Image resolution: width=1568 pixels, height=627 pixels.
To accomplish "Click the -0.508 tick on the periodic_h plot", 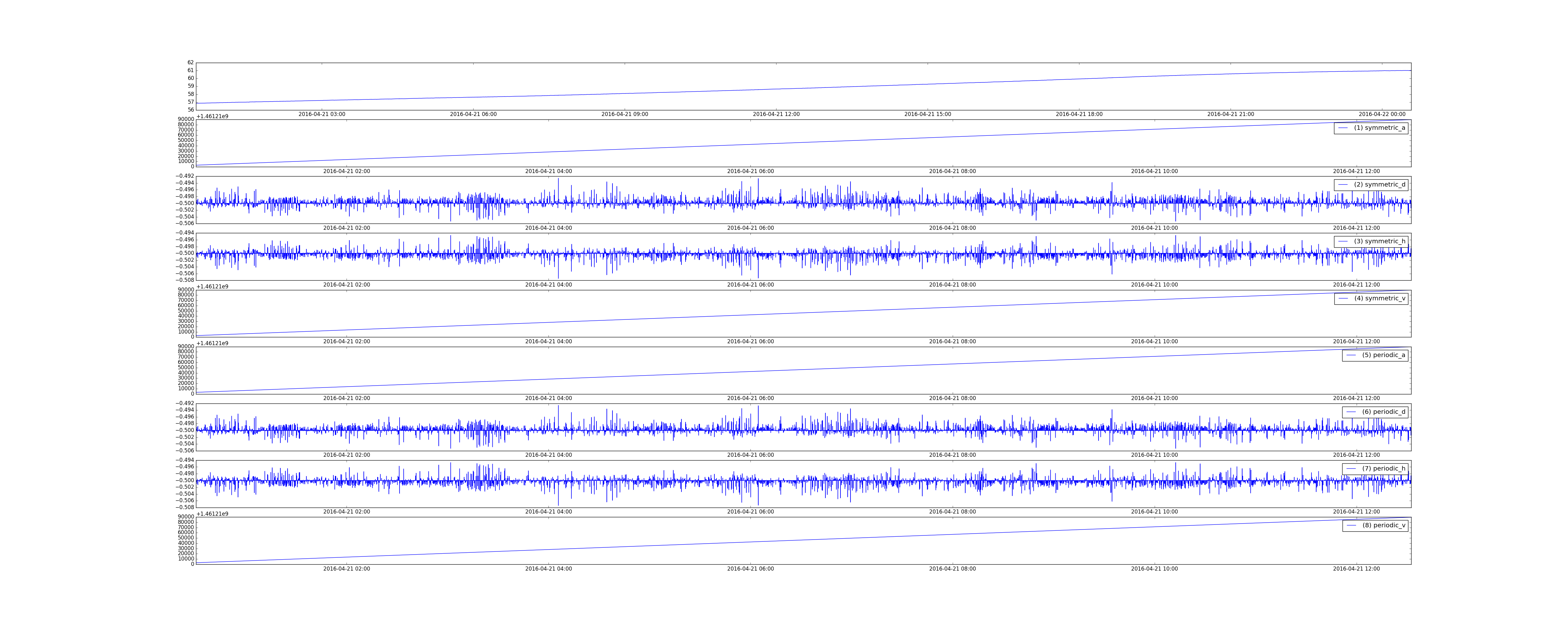I will 184,507.
